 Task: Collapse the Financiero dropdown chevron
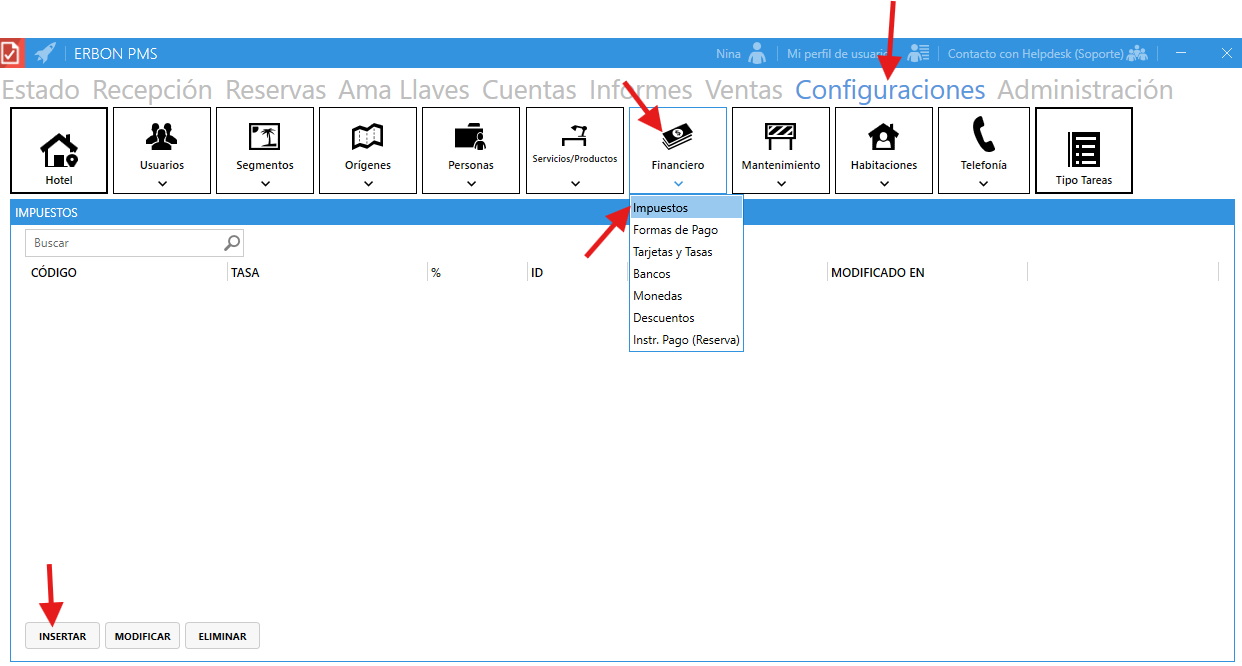point(678,183)
